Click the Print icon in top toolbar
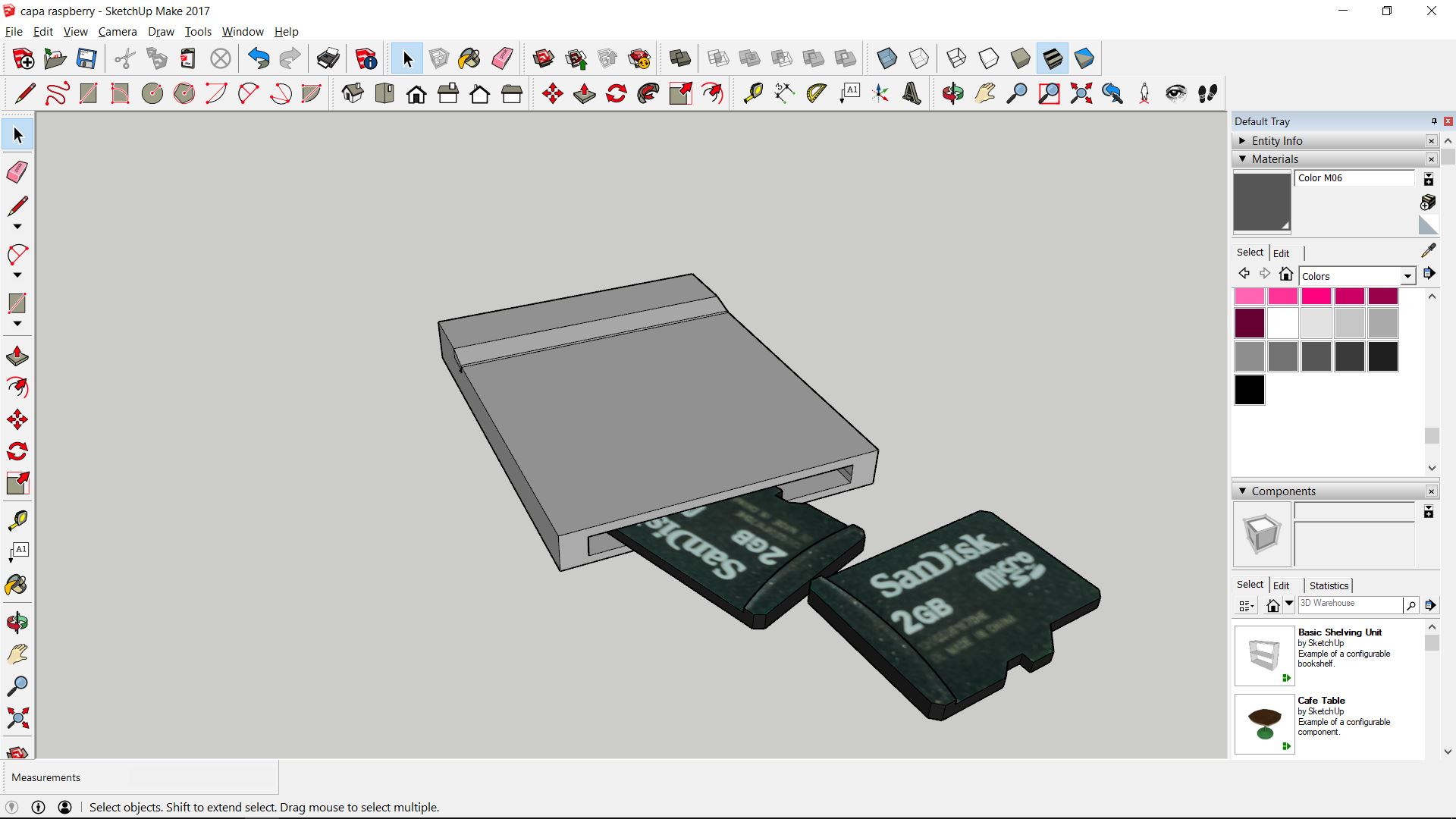This screenshot has width=1456, height=819. coord(328,58)
